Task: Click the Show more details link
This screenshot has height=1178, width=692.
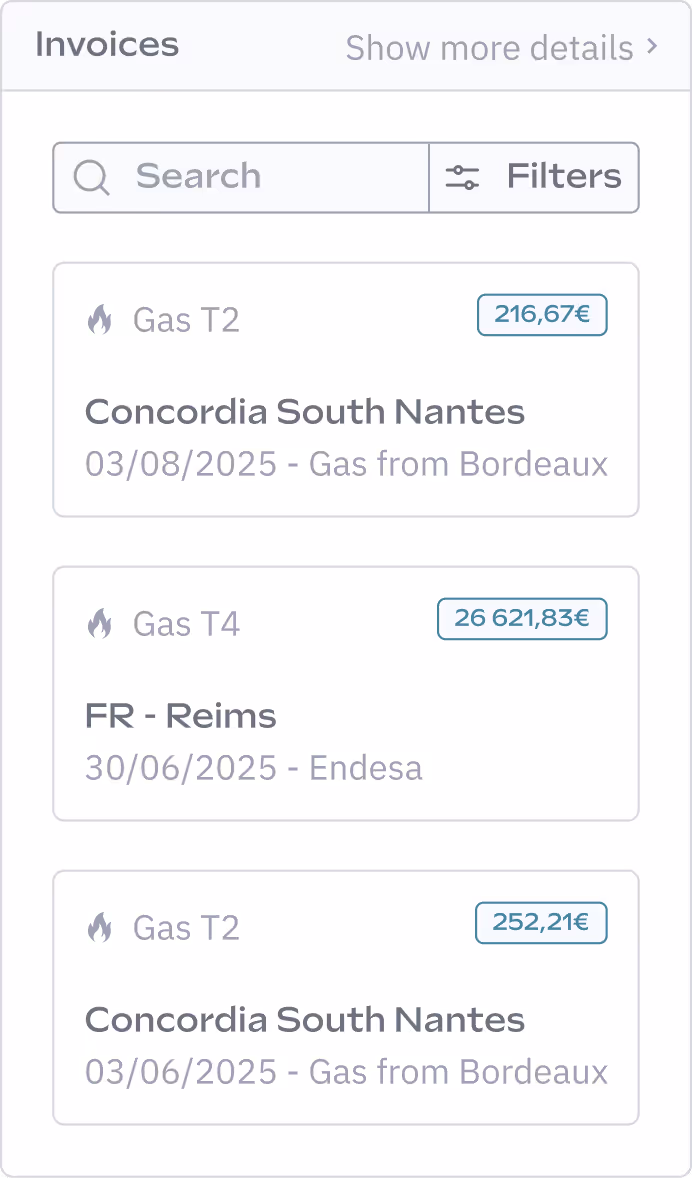Action: coord(490,47)
